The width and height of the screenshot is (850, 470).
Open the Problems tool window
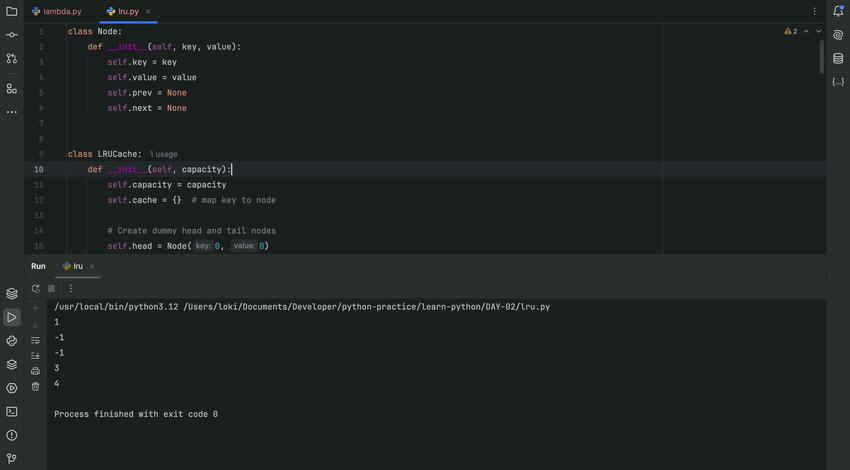(12, 435)
